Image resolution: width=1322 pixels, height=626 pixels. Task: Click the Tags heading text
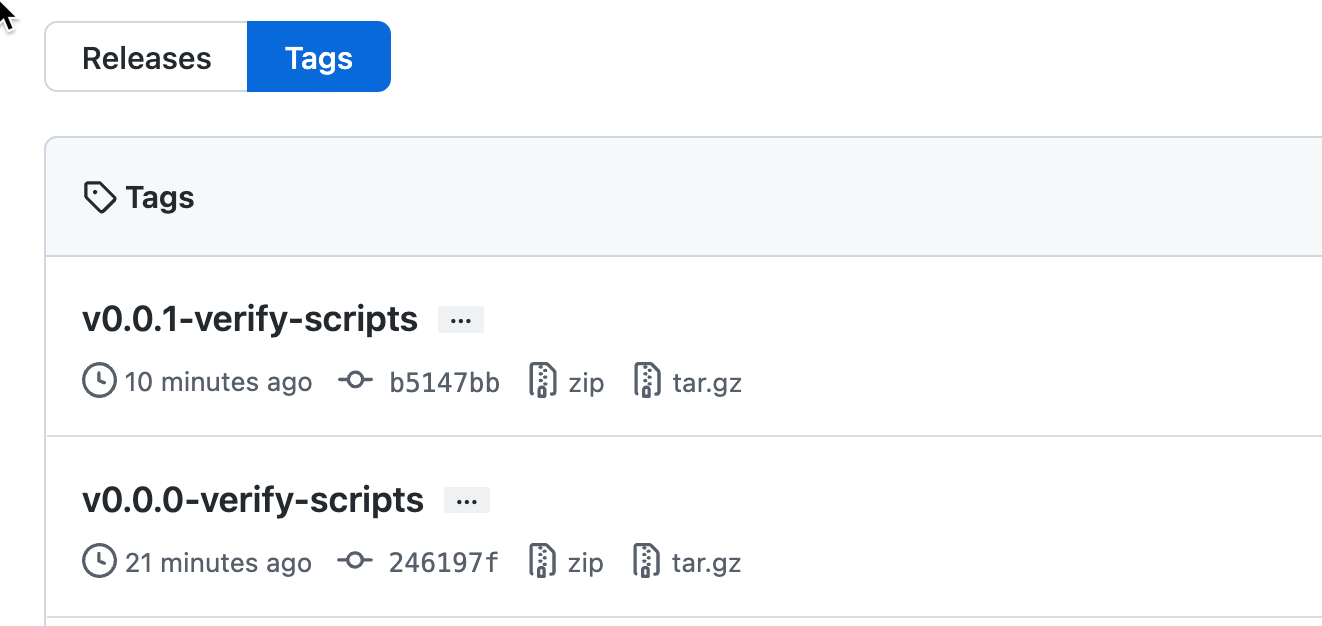pos(160,198)
